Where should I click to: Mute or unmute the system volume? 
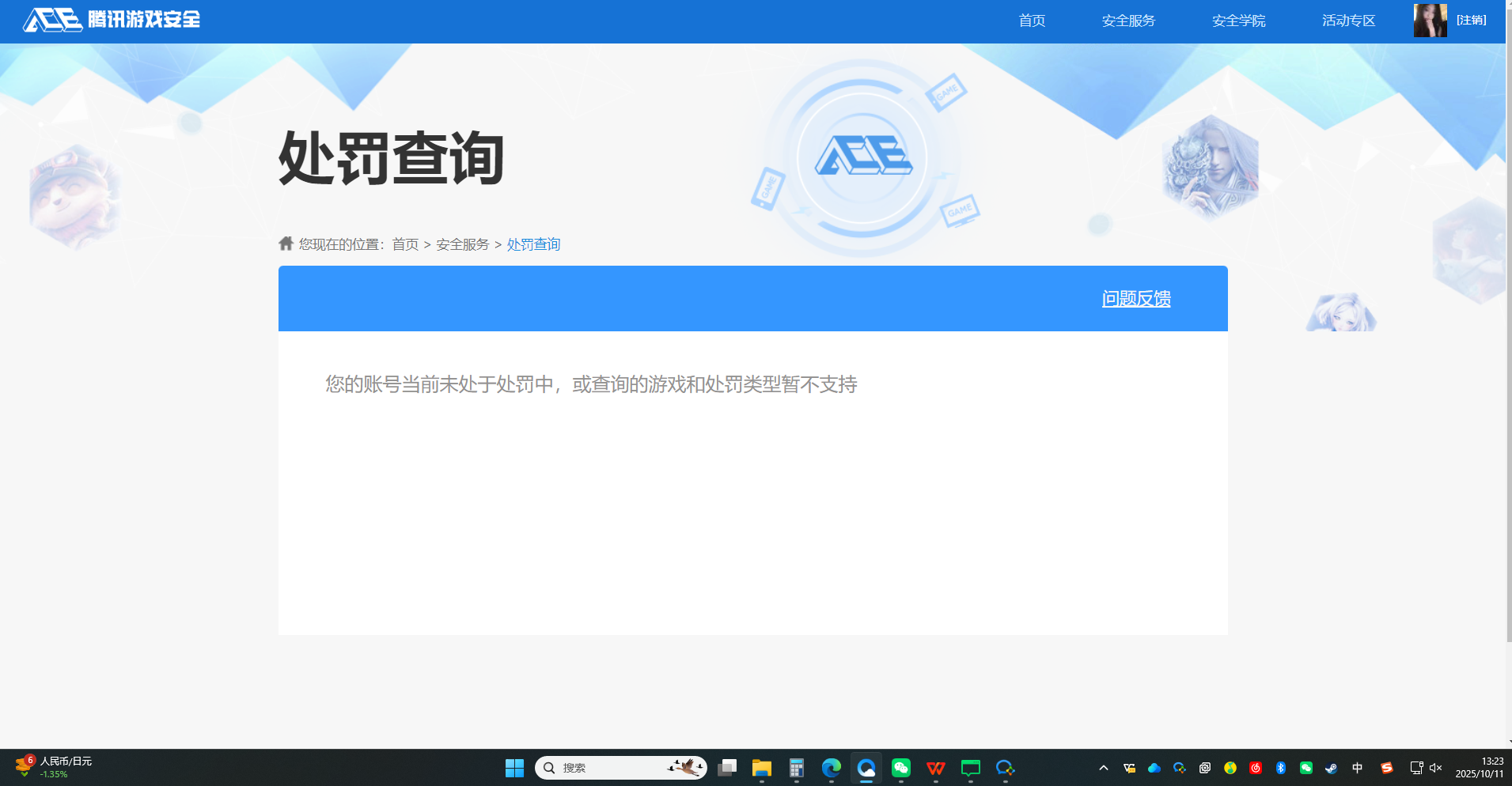(x=1435, y=767)
